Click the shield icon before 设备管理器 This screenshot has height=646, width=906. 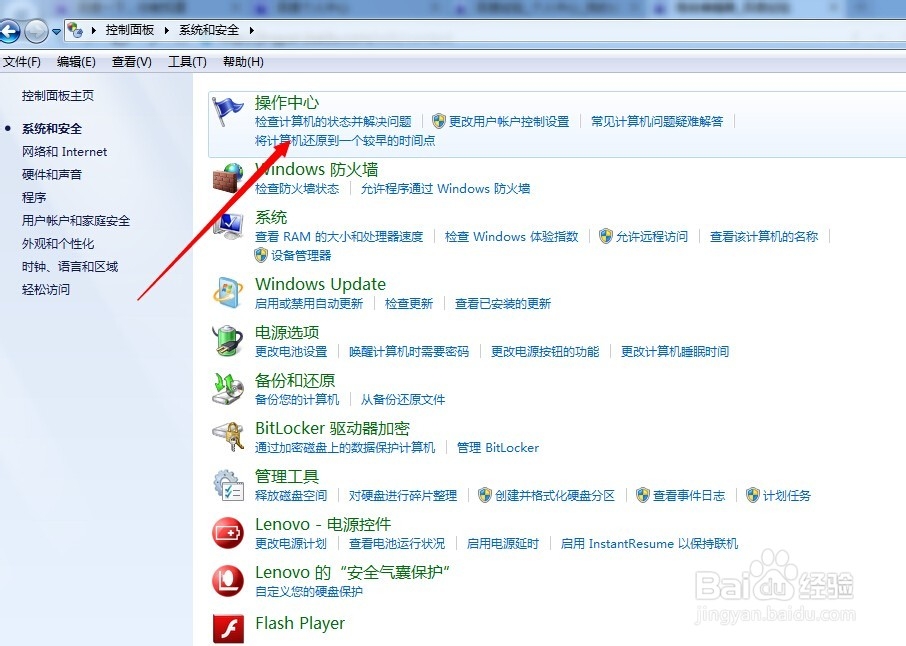pos(261,255)
